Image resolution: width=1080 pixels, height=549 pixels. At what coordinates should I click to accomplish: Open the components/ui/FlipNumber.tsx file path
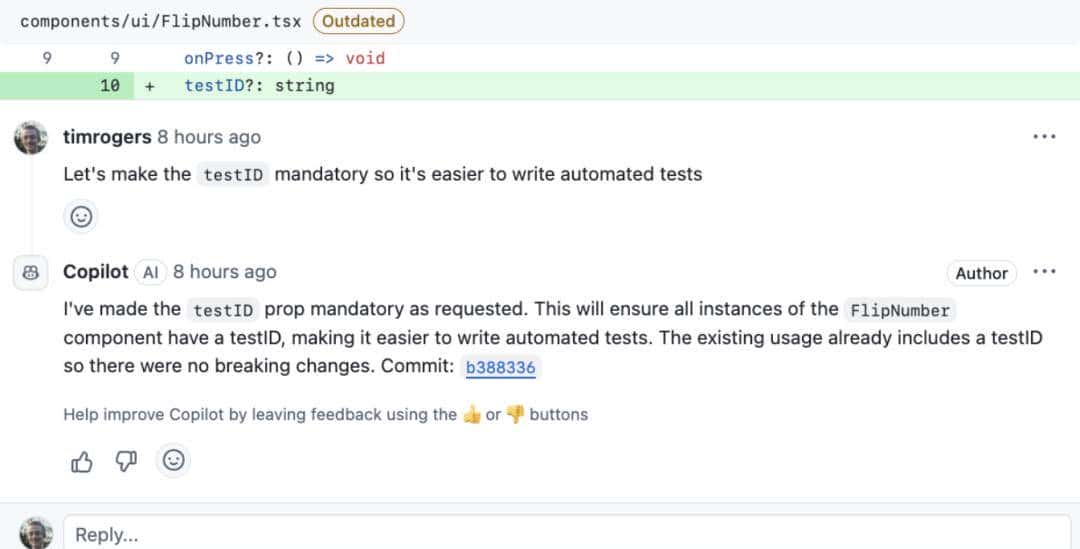(162, 21)
